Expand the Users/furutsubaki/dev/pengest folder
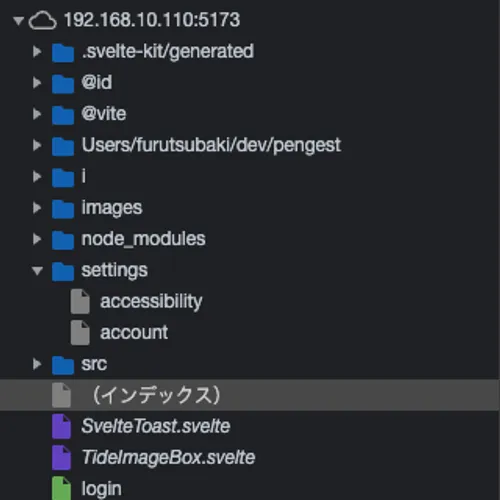 point(37,145)
